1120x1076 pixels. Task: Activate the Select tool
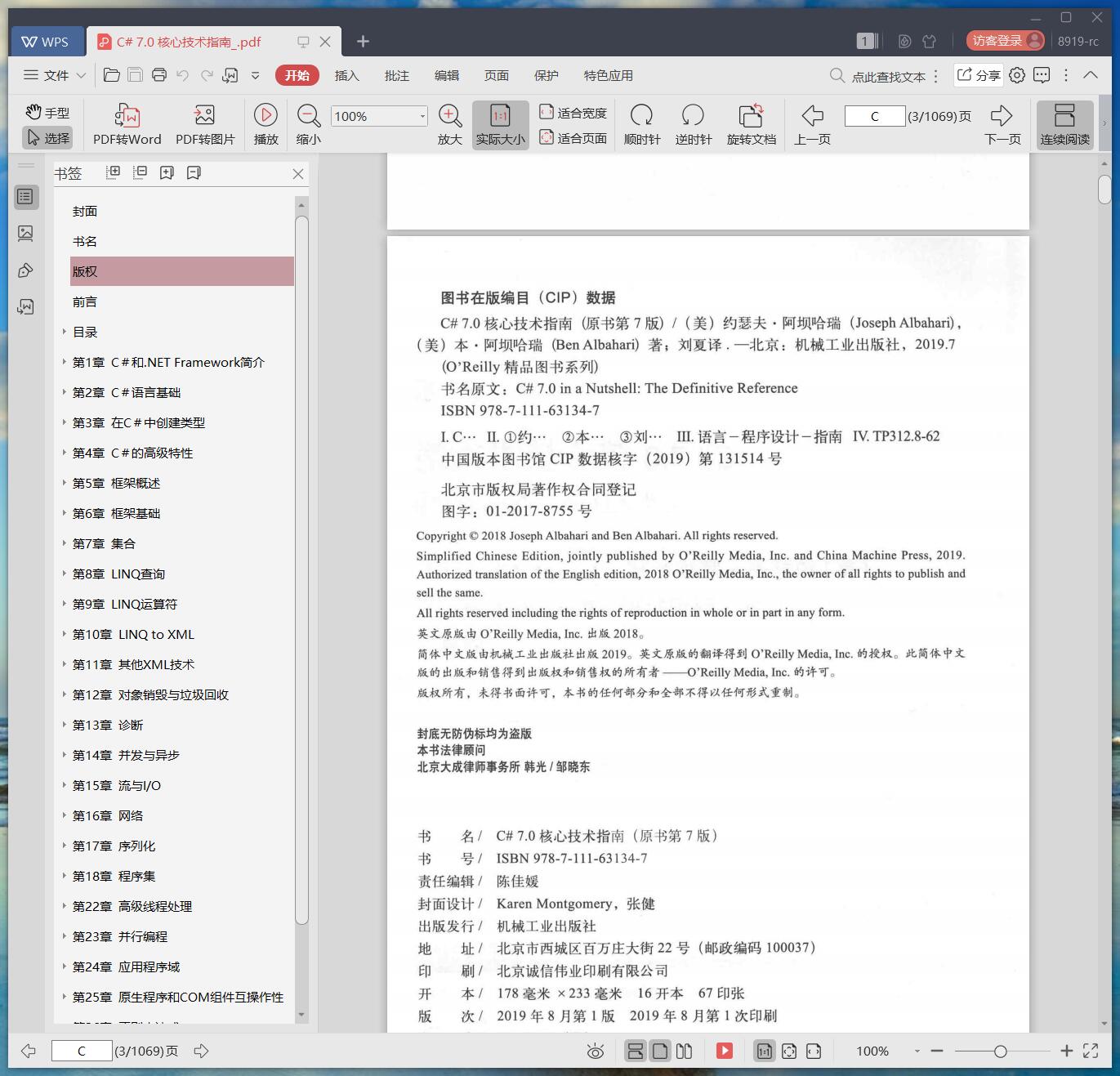click(47, 138)
